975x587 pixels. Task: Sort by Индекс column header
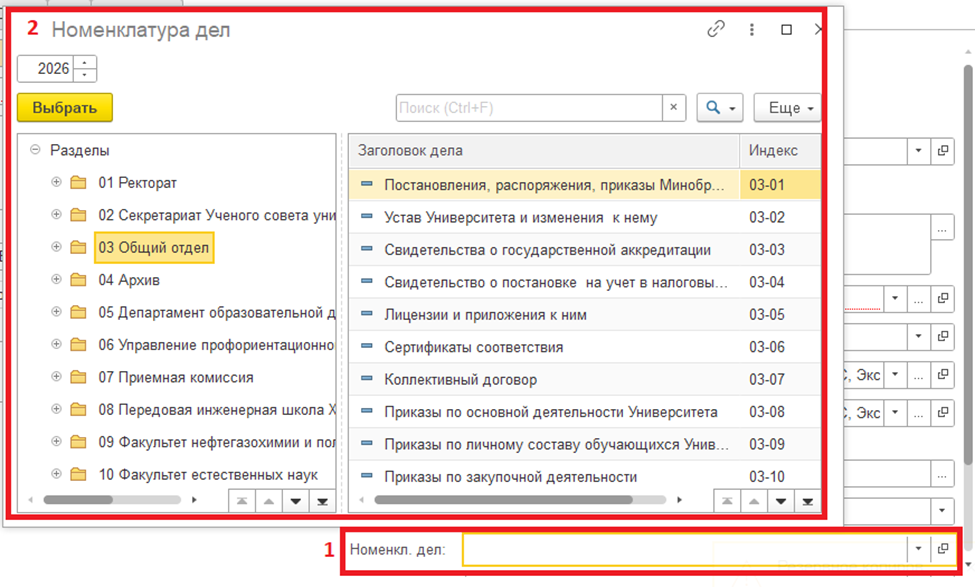point(774,151)
